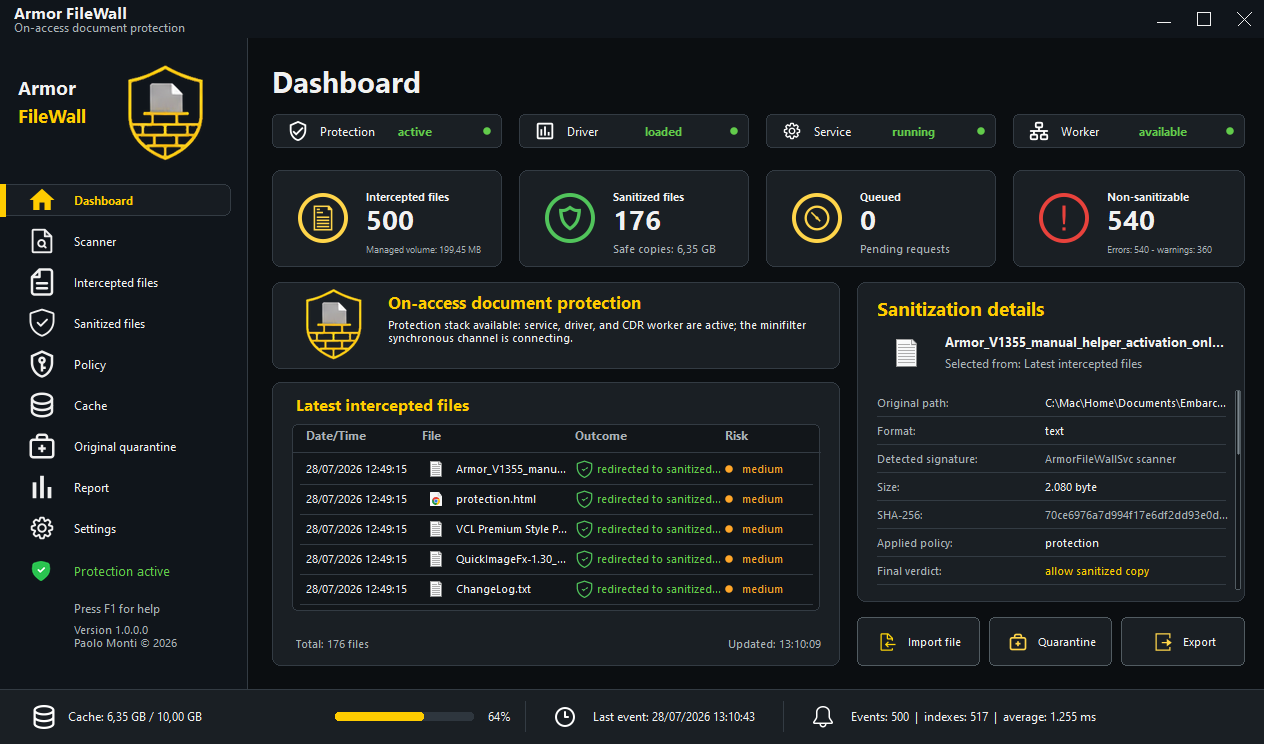Click the Cache database icon in sidebar
The height and width of the screenshot is (744, 1264).
[x=42, y=405]
